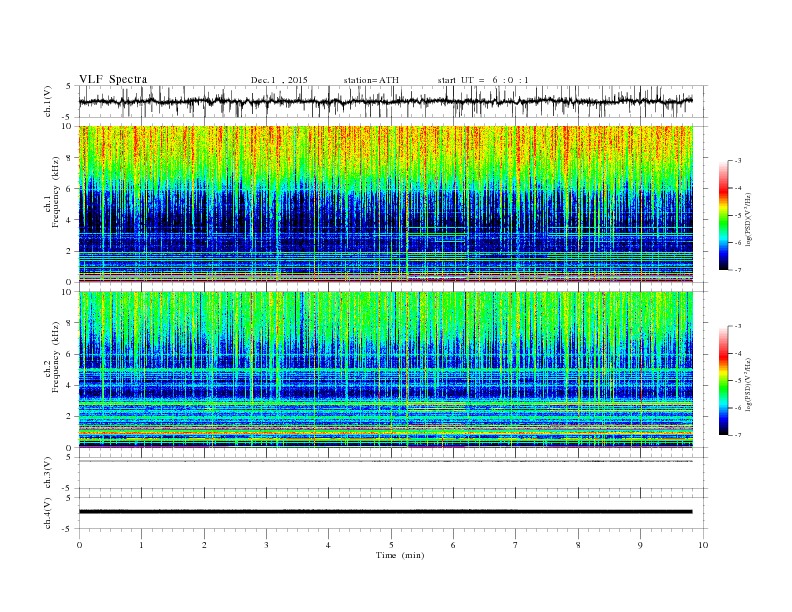This screenshot has height=612, width=792.
Task: Click the "-3" tick on ch.2 colorbar
Action: point(738,326)
